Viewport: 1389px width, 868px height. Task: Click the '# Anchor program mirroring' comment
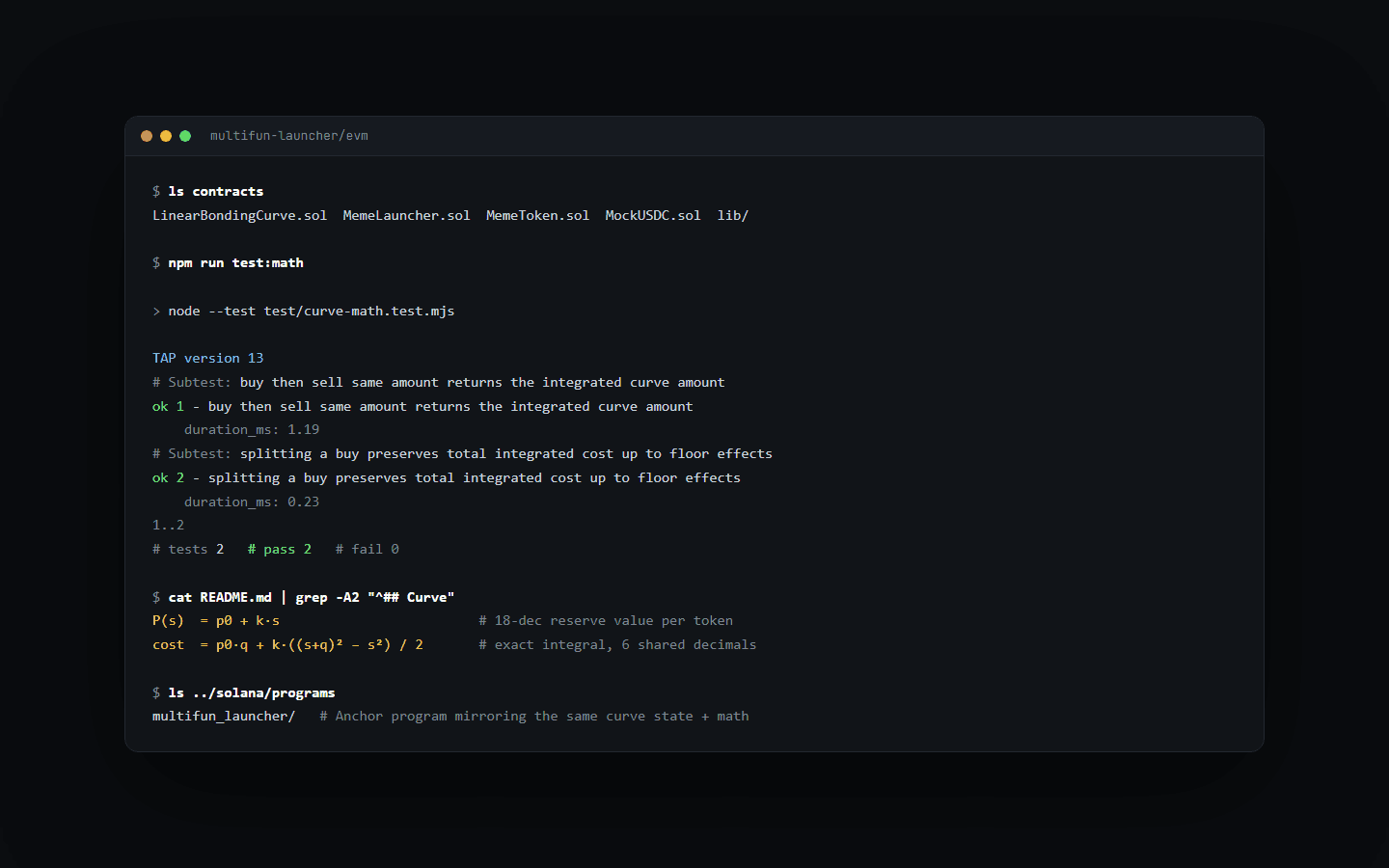click(x=534, y=716)
